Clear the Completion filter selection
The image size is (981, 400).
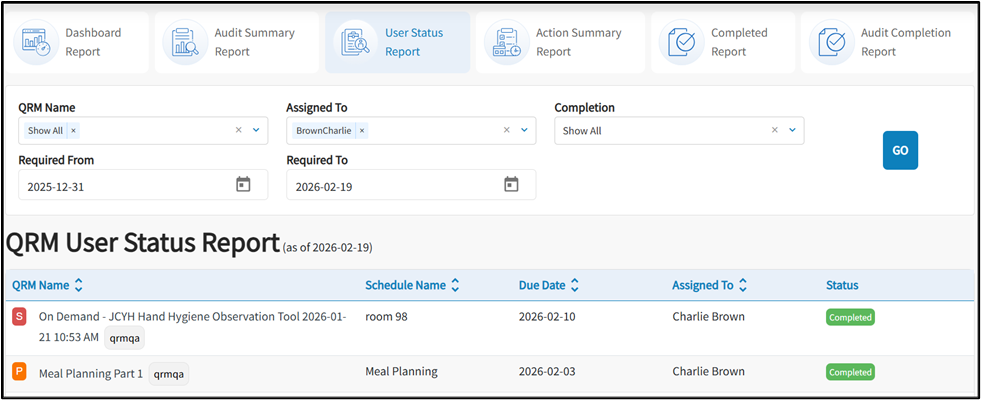(x=775, y=130)
